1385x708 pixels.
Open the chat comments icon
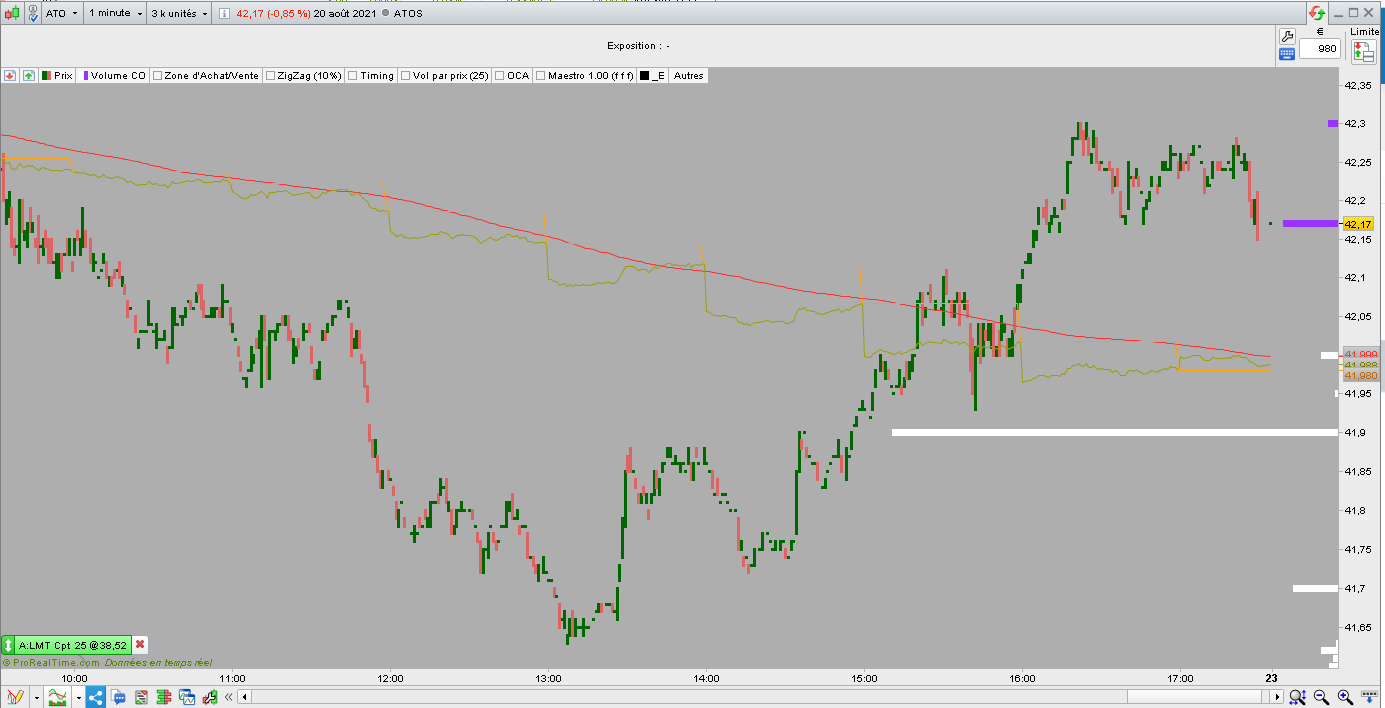pyautogui.click(x=119, y=697)
